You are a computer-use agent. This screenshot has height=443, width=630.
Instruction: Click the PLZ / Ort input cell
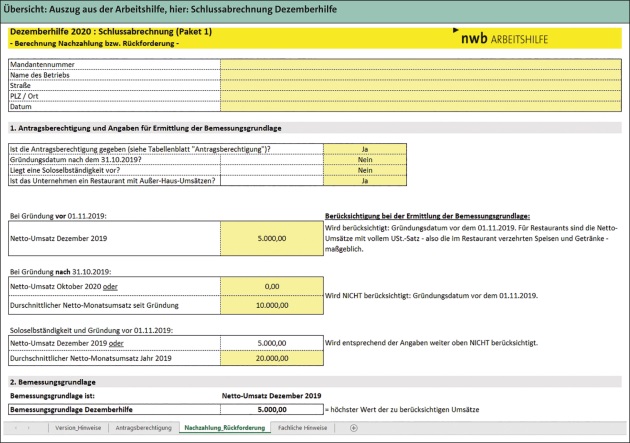(x=422, y=95)
